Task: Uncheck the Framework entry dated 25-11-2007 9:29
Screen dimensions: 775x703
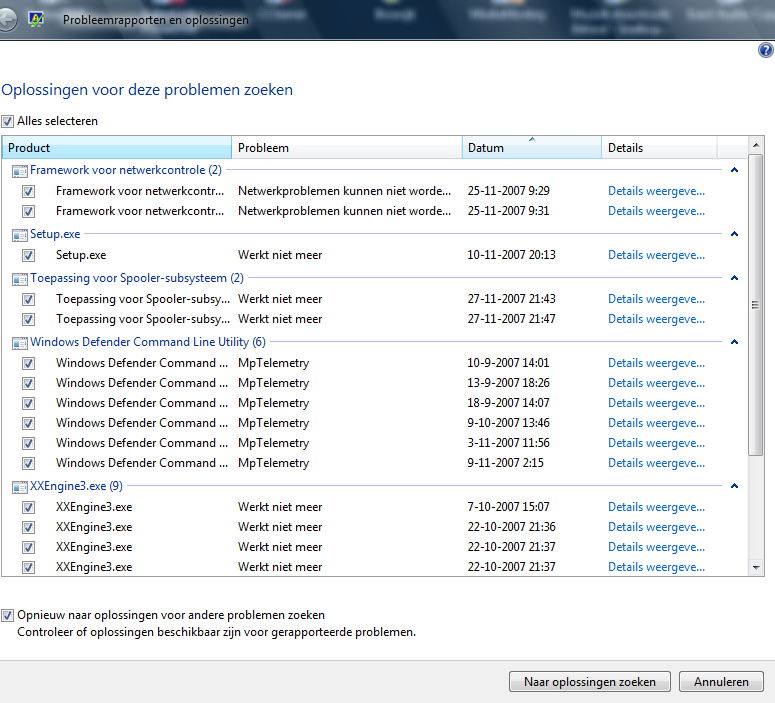Action: pos(29,191)
